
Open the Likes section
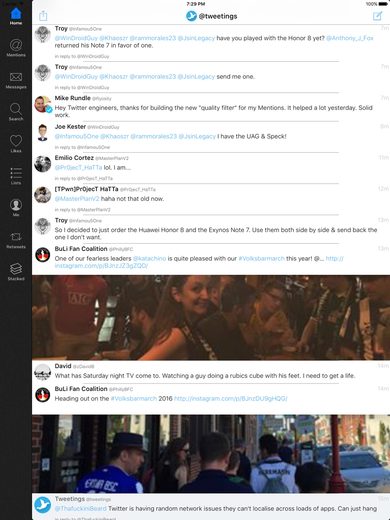click(16, 144)
